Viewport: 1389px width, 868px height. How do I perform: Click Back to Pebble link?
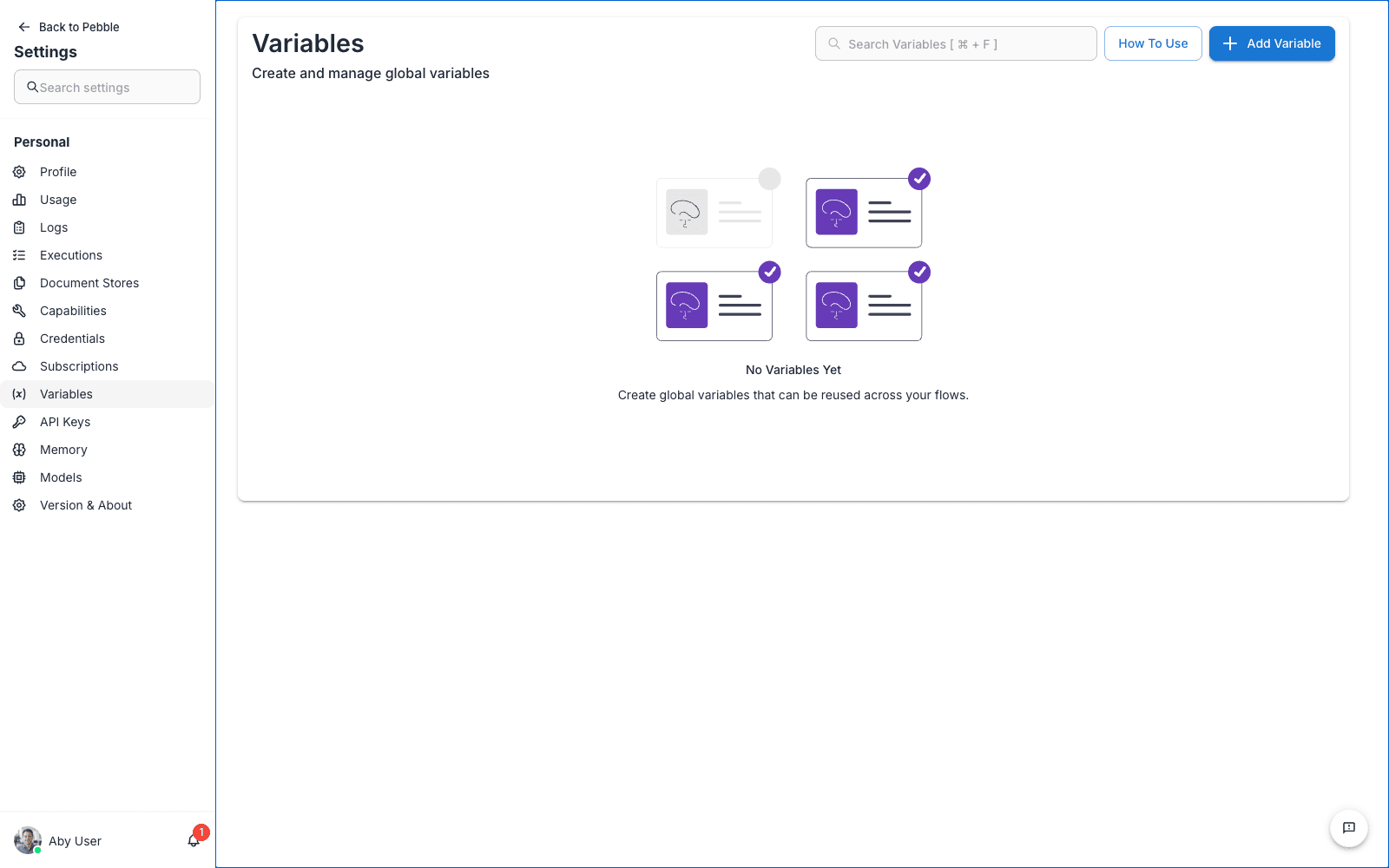69,27
